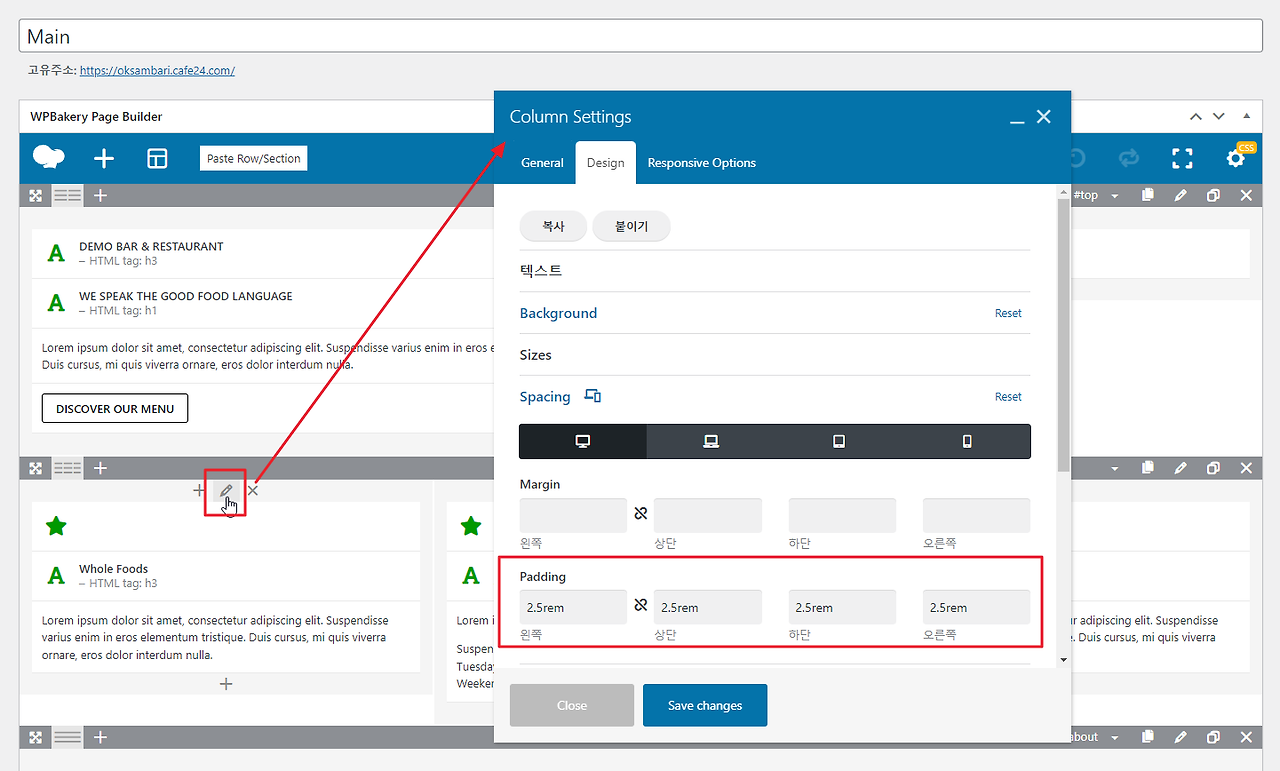This screenshot has height=771, width=1280.
Task: Focus the Padding 왼쪽 input field
Action: click(x=573, y=607)
